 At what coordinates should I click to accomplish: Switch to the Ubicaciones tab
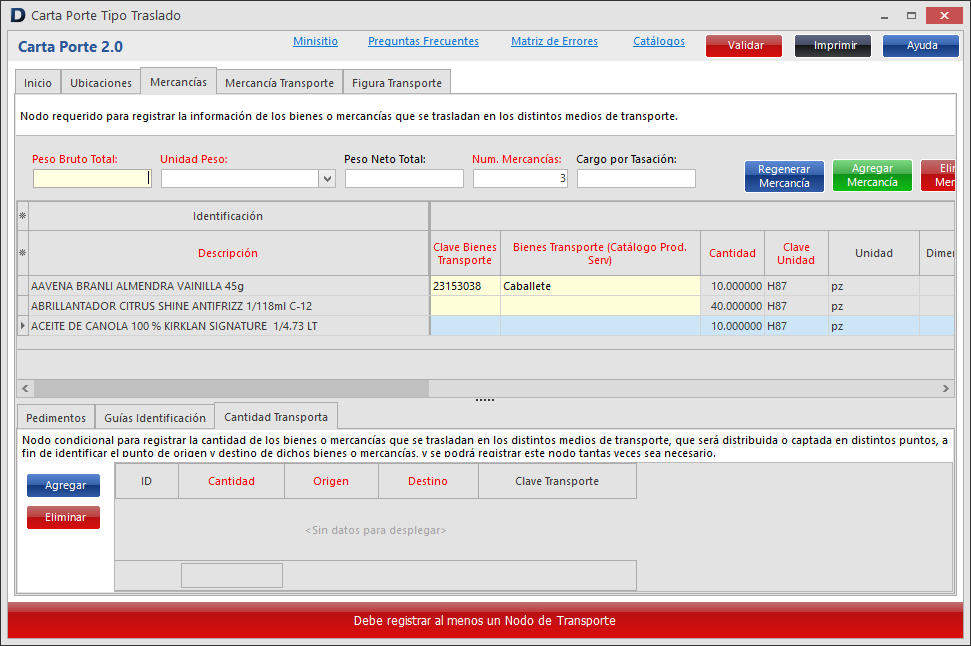coord(101,83)
